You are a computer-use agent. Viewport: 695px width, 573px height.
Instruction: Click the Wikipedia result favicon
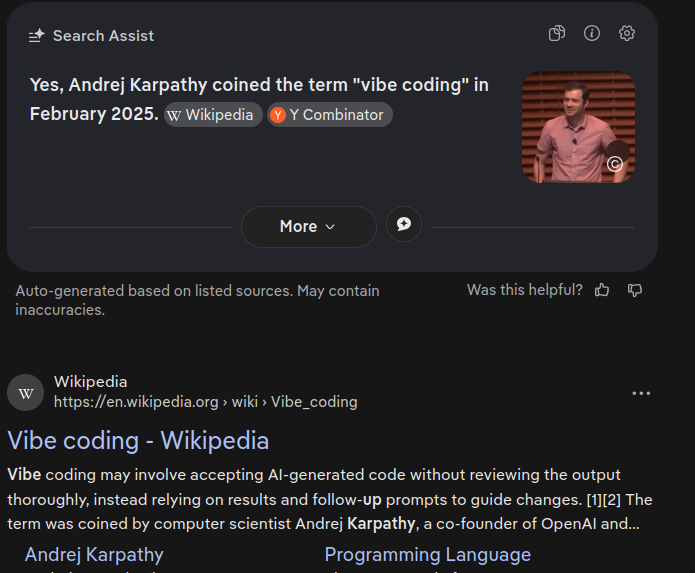(26, 393)
